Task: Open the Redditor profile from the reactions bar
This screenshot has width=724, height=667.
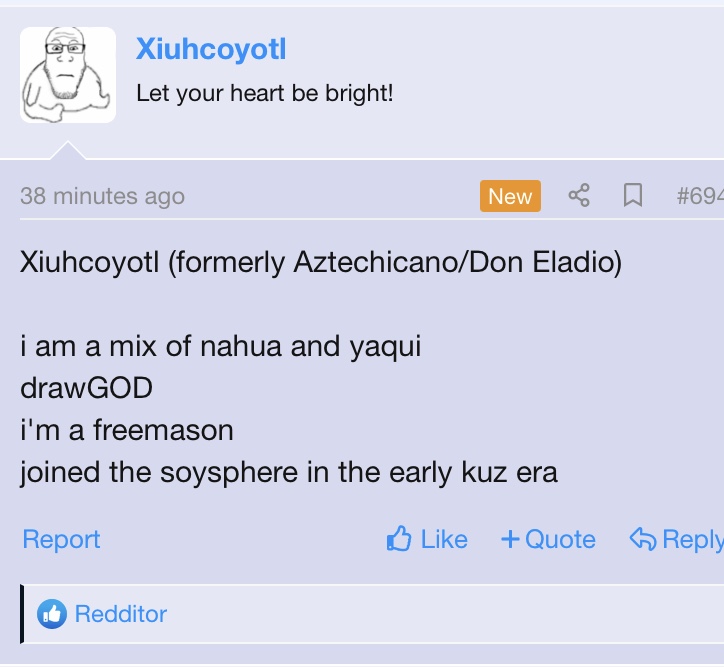Action: (121, 614)
